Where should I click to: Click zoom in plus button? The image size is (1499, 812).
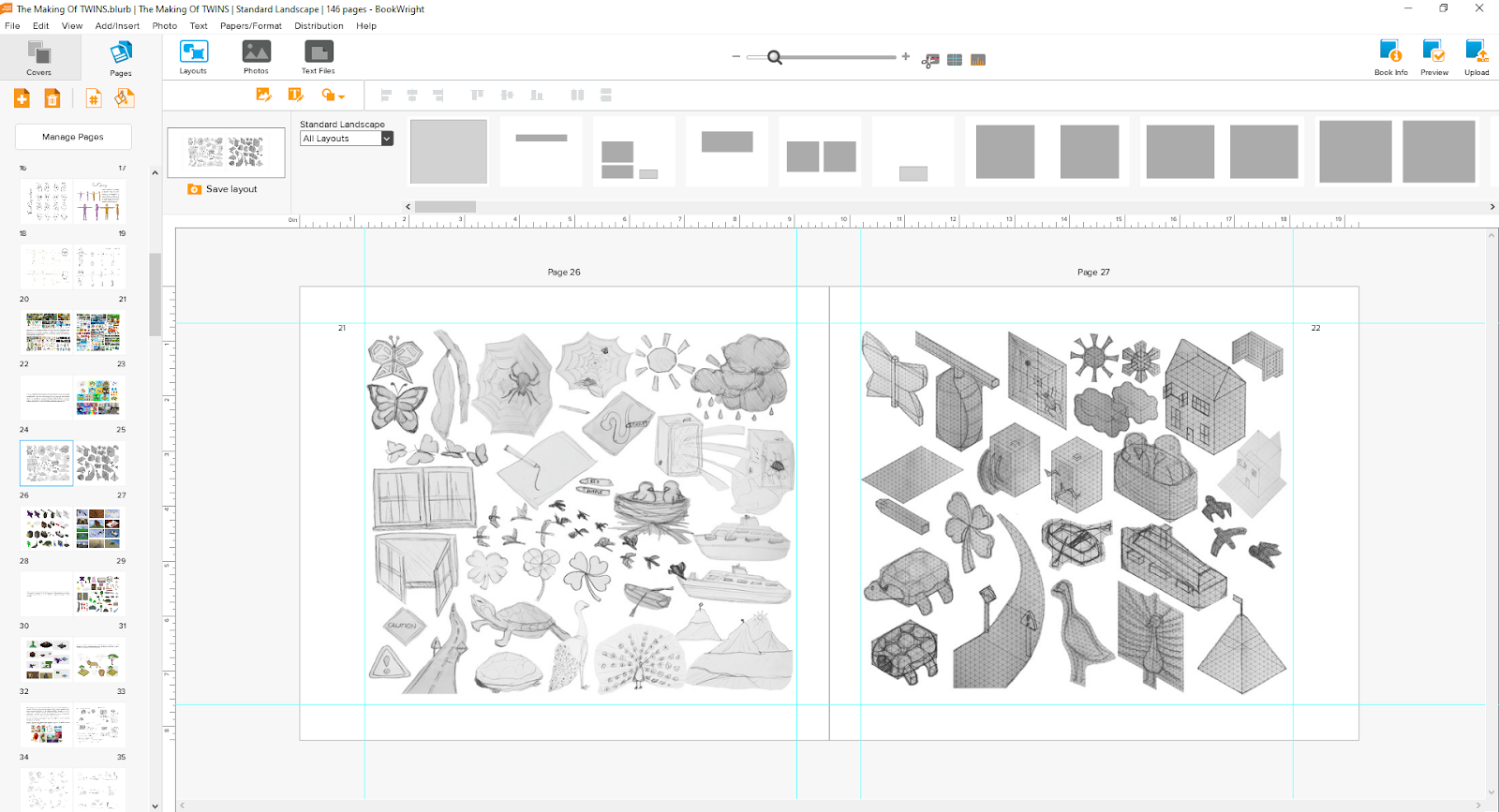click(906, 56)
